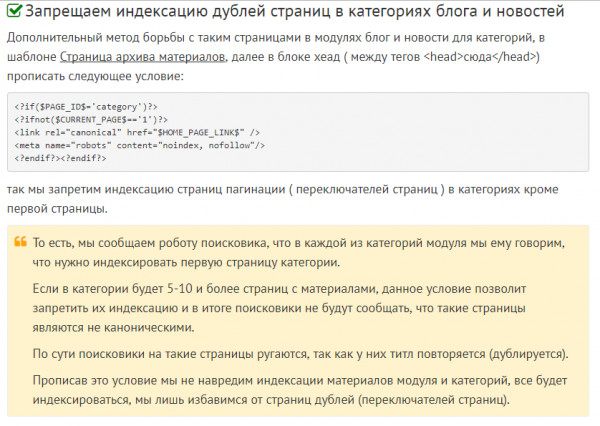The image size is (600, 426).
Task: Click the text "прописать следующее условие:"
Action: [95, 76]
